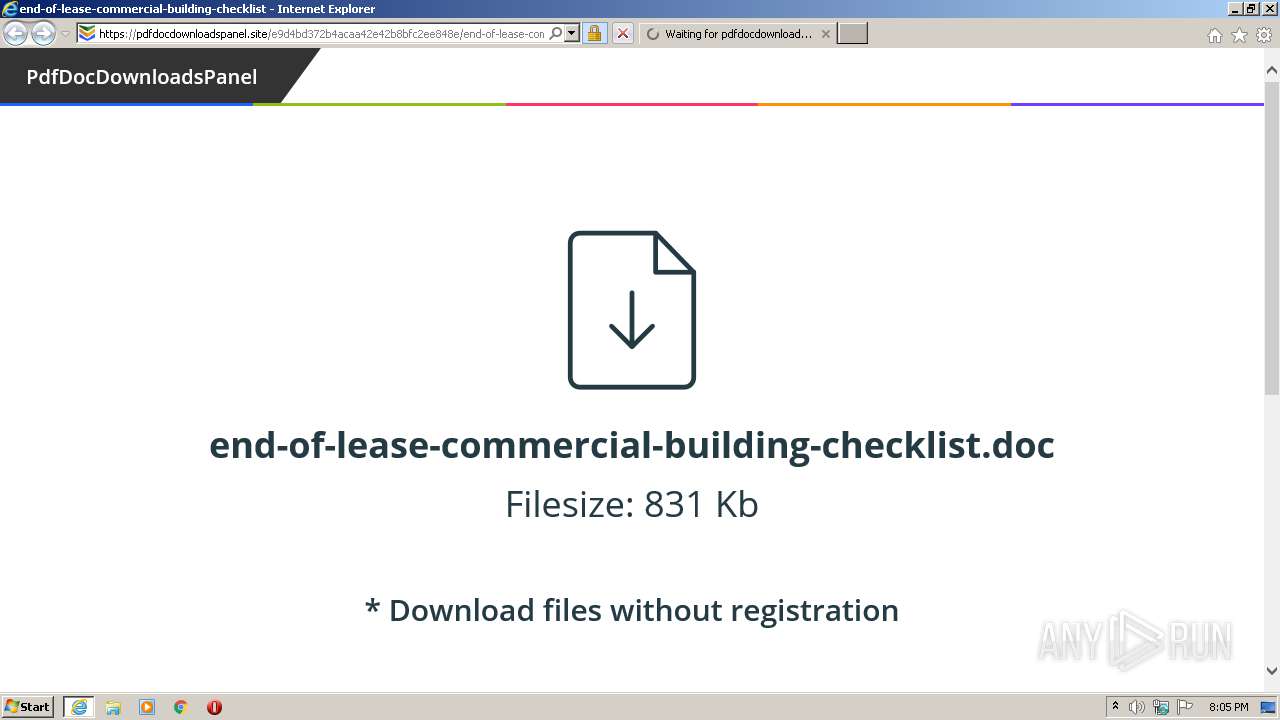Open Favorites star icon
Screen dimensions: 1280x720
coord(1239,35)
